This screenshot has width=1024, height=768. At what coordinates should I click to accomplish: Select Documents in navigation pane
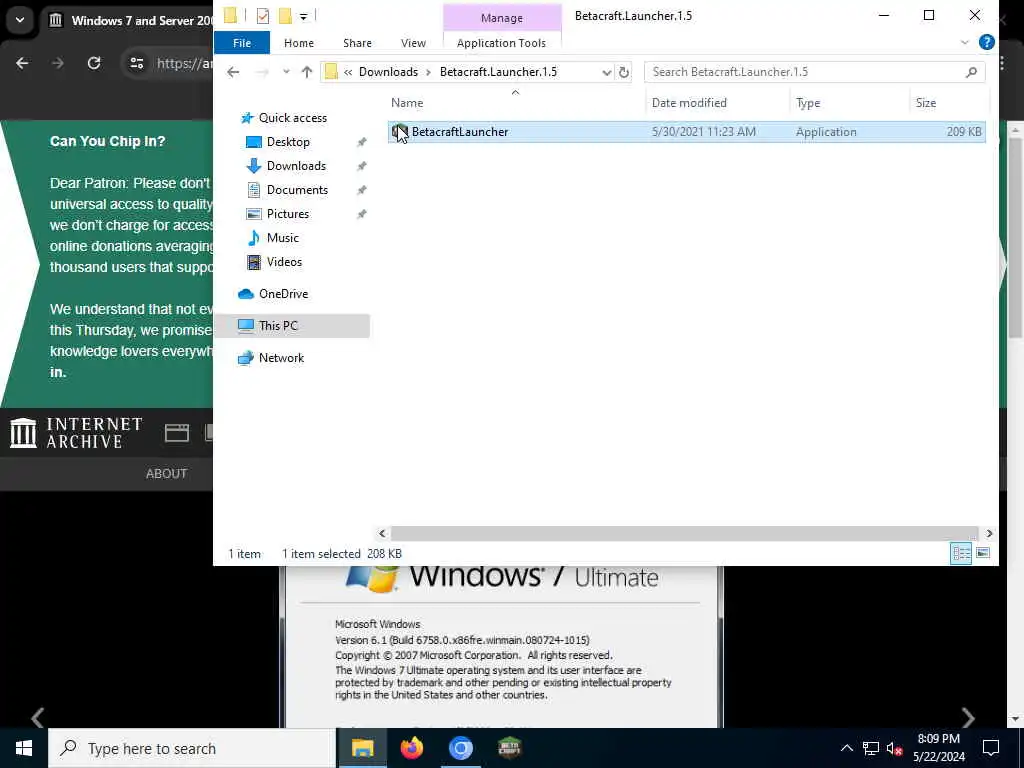click(x=297, y=190)
